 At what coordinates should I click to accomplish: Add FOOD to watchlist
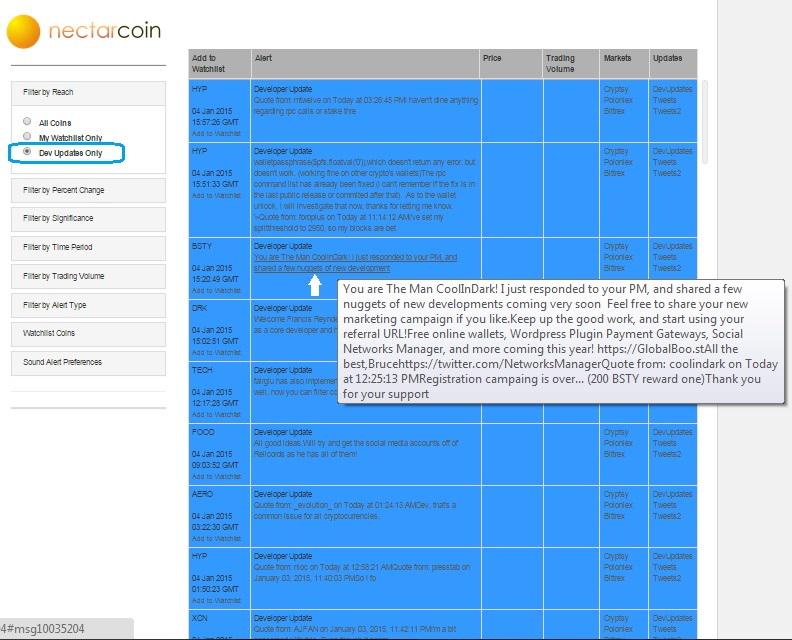click(x=216, y=477)
